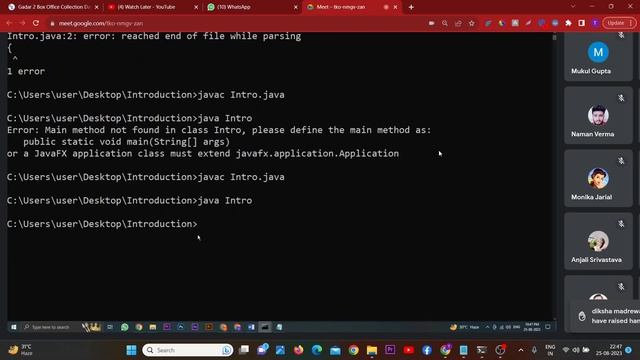Open the Extensions puzzle icon
Viewport: 640px width, 360px height.
click(568, 23)
